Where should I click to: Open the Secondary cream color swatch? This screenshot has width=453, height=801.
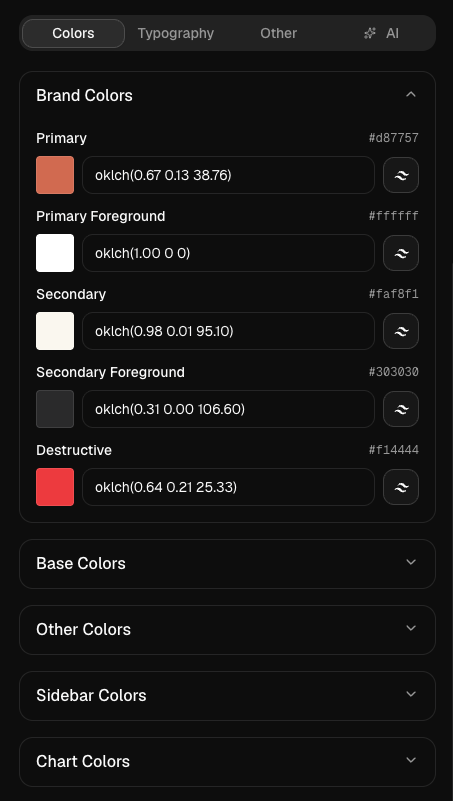point(55,331)
